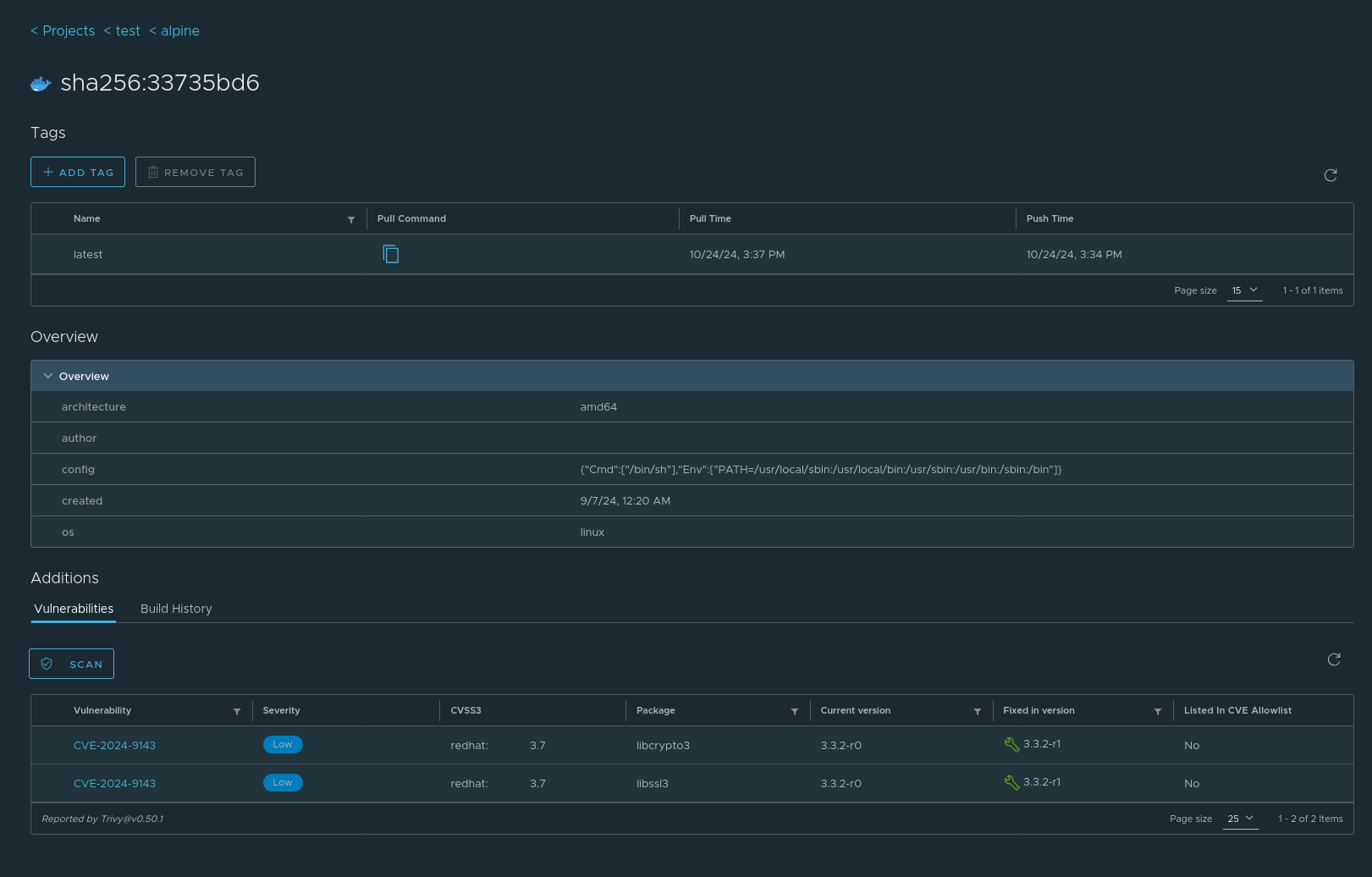
Task: Open the Fixed in version column filter
Action: tap(1158, 711)
